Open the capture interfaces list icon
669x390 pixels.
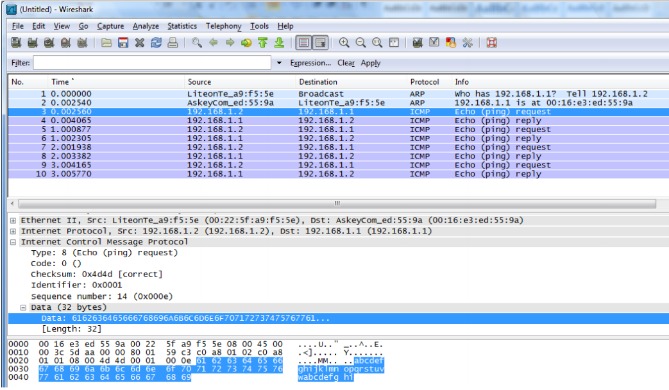click(16, 43)
